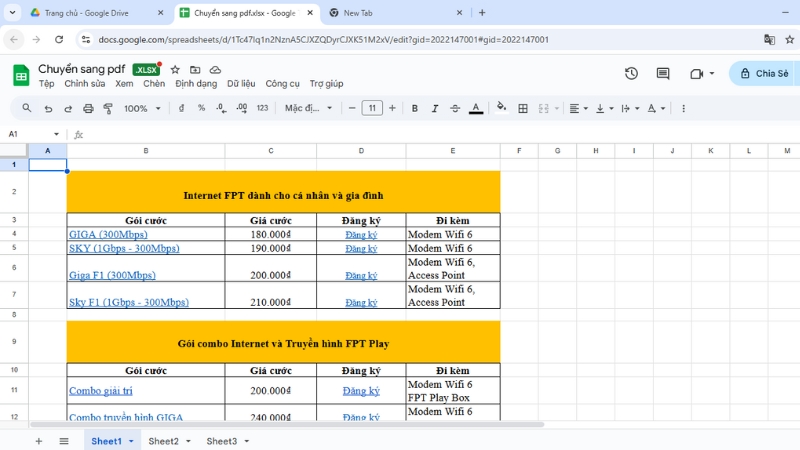Viewport: 800px width, 450px height.
Task: Open the comments panel icon
Action: (x=663, y=74)
